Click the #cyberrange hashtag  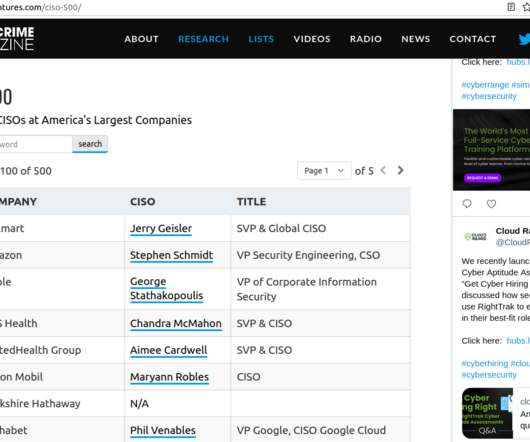[485, 84]
